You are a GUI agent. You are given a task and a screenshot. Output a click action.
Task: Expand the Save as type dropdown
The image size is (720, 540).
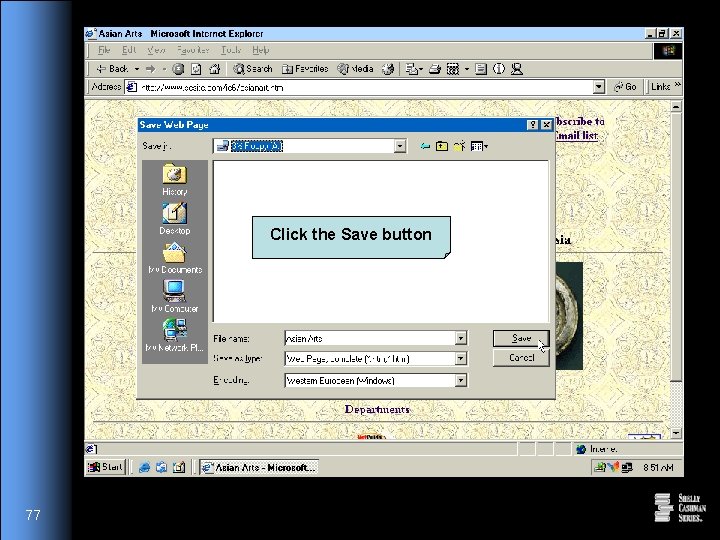[461, 358]
